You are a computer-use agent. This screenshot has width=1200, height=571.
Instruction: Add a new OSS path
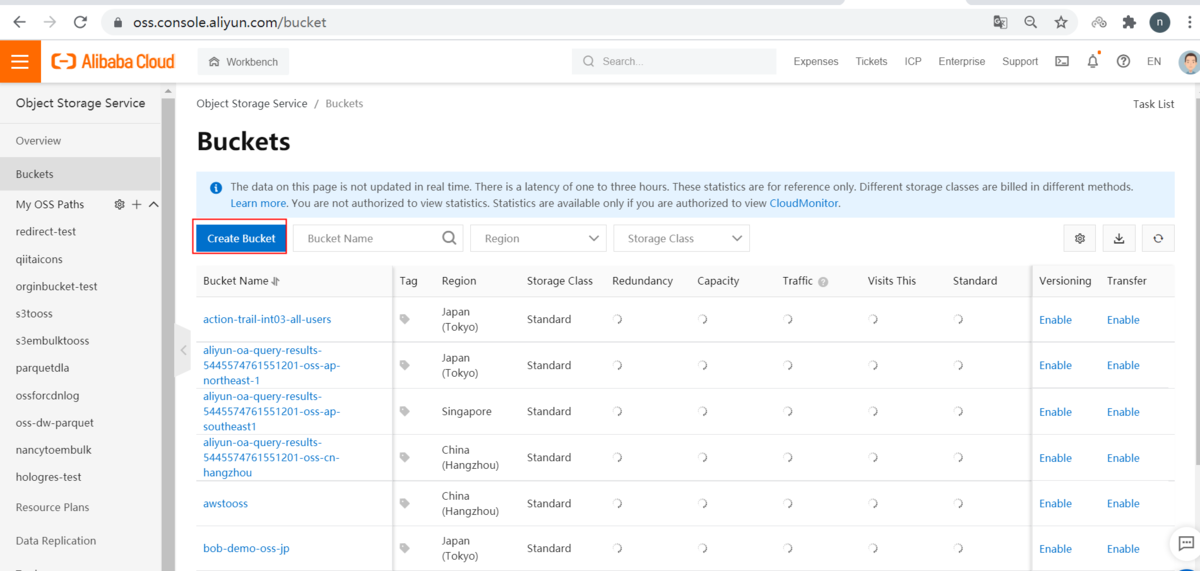coord(137,204)
